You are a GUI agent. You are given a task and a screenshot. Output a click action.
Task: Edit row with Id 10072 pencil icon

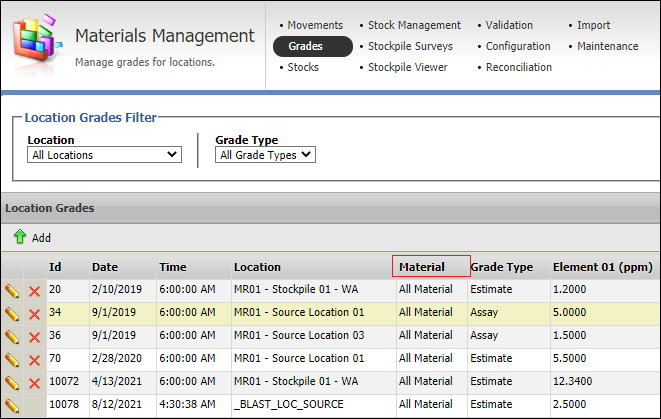pyautogui.click(x=12, y=383)
